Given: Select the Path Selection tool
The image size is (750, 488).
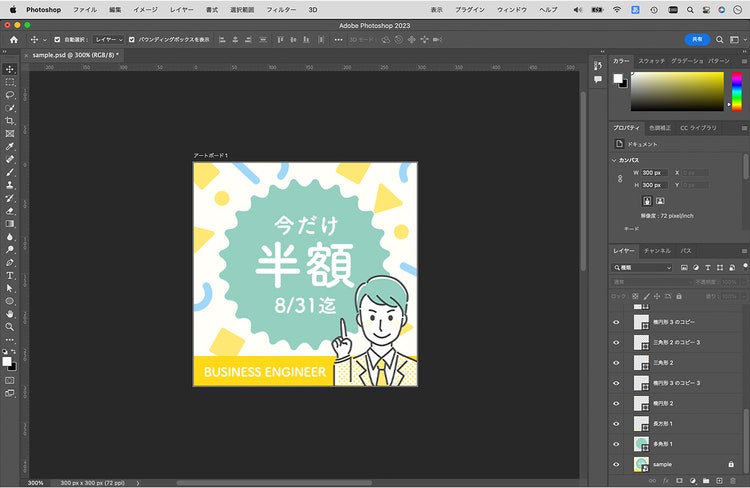Looking at the screenshot, I should 10,288.
